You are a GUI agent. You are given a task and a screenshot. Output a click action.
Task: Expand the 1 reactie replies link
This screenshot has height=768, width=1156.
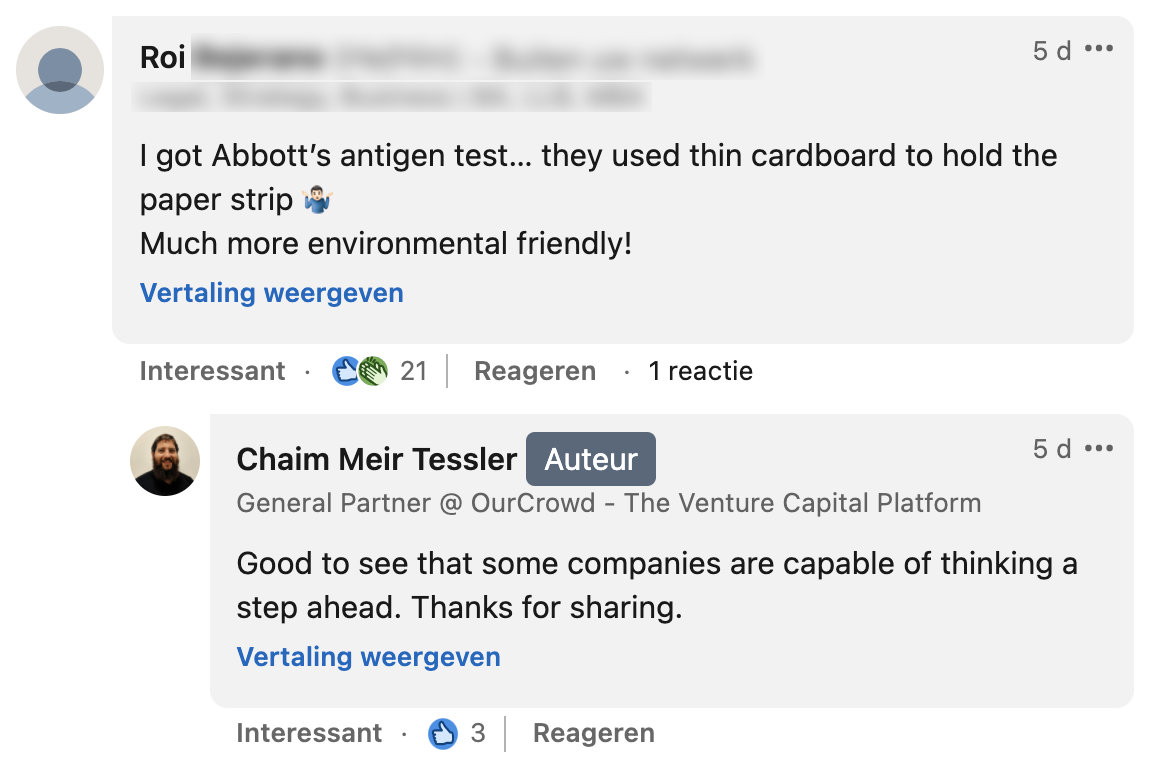[x=700, y=372]
